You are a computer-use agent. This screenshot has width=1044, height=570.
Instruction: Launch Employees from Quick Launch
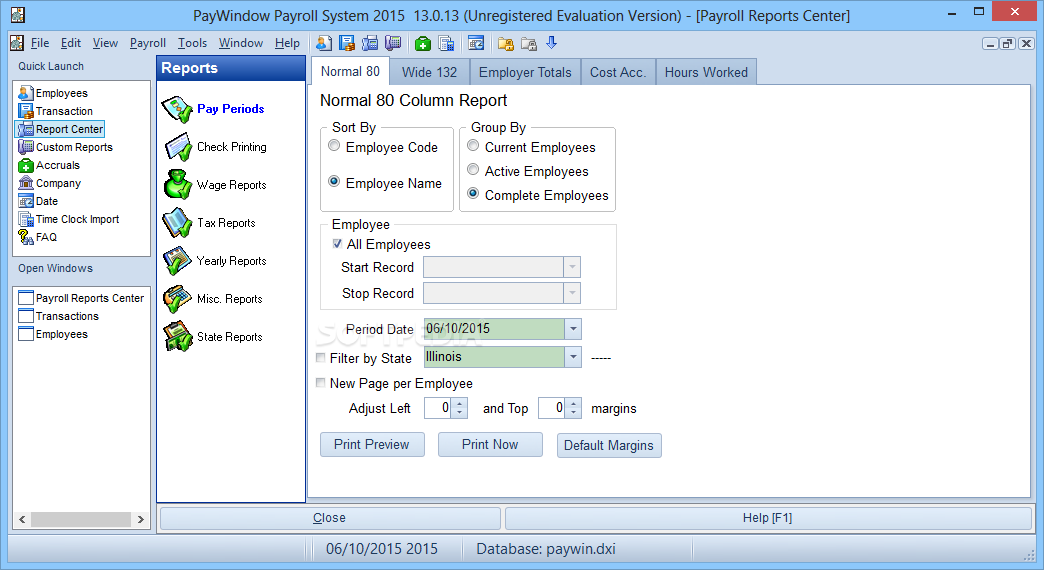coord(53,93)
